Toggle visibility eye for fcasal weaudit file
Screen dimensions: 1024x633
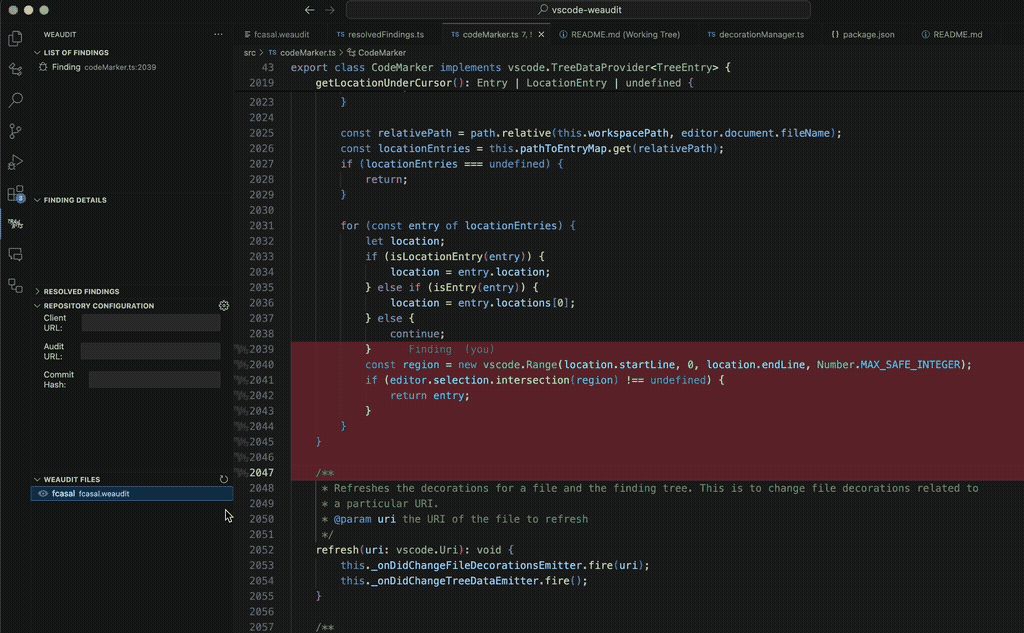pos(43,494)
